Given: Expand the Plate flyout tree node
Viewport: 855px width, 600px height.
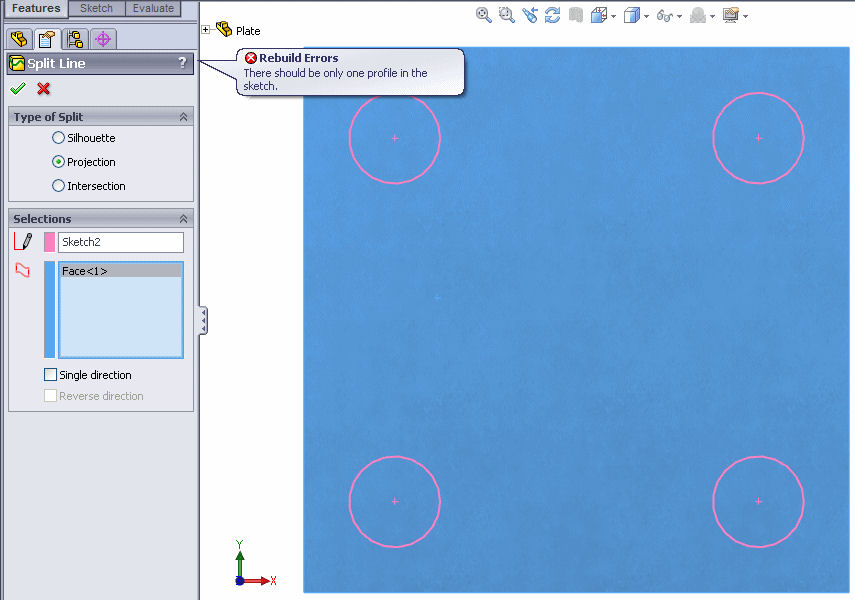Looking at the screenshot, I should pyautogui.click(x=206, y=30).
